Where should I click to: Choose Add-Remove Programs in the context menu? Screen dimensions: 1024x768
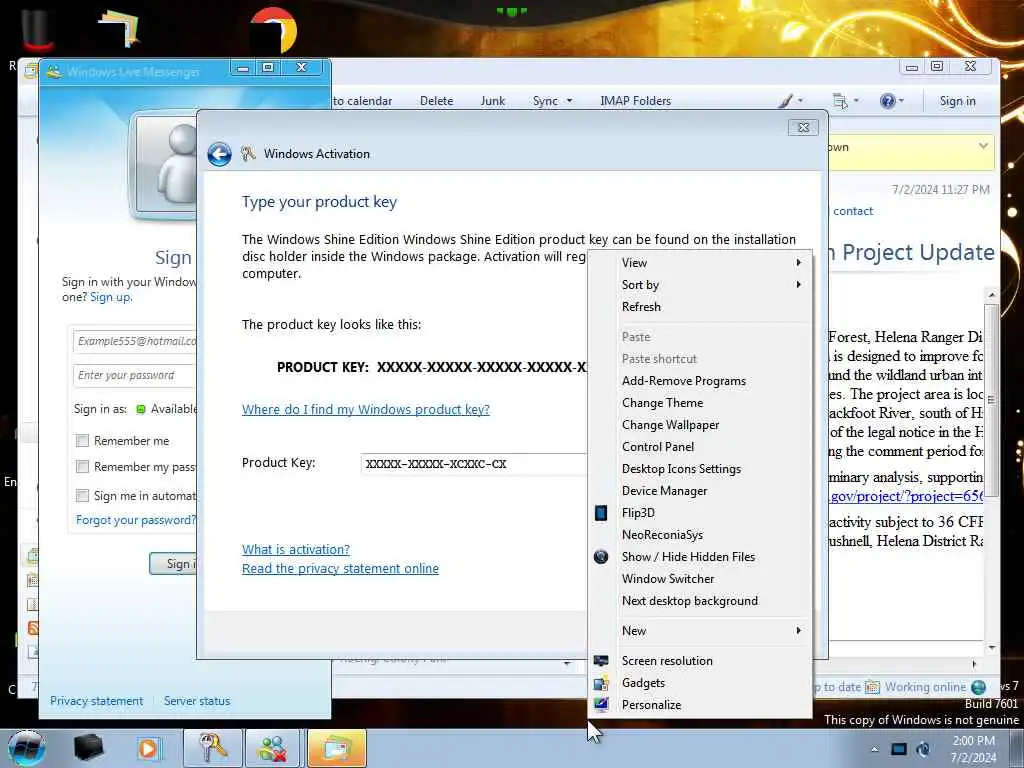click(x=684, y=381)
